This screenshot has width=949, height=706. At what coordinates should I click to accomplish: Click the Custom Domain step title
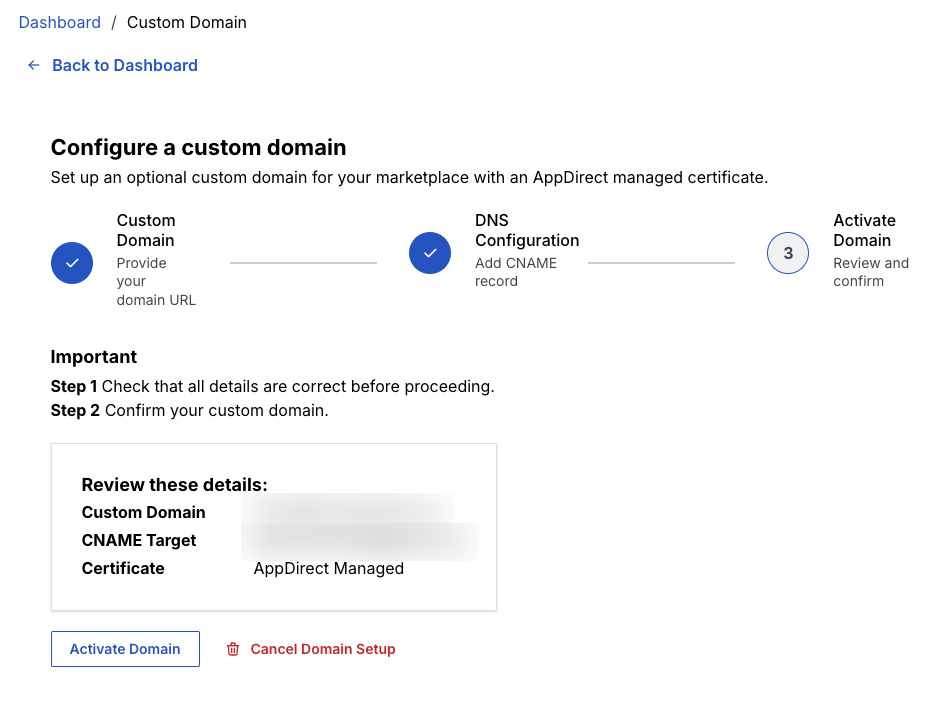146,230
